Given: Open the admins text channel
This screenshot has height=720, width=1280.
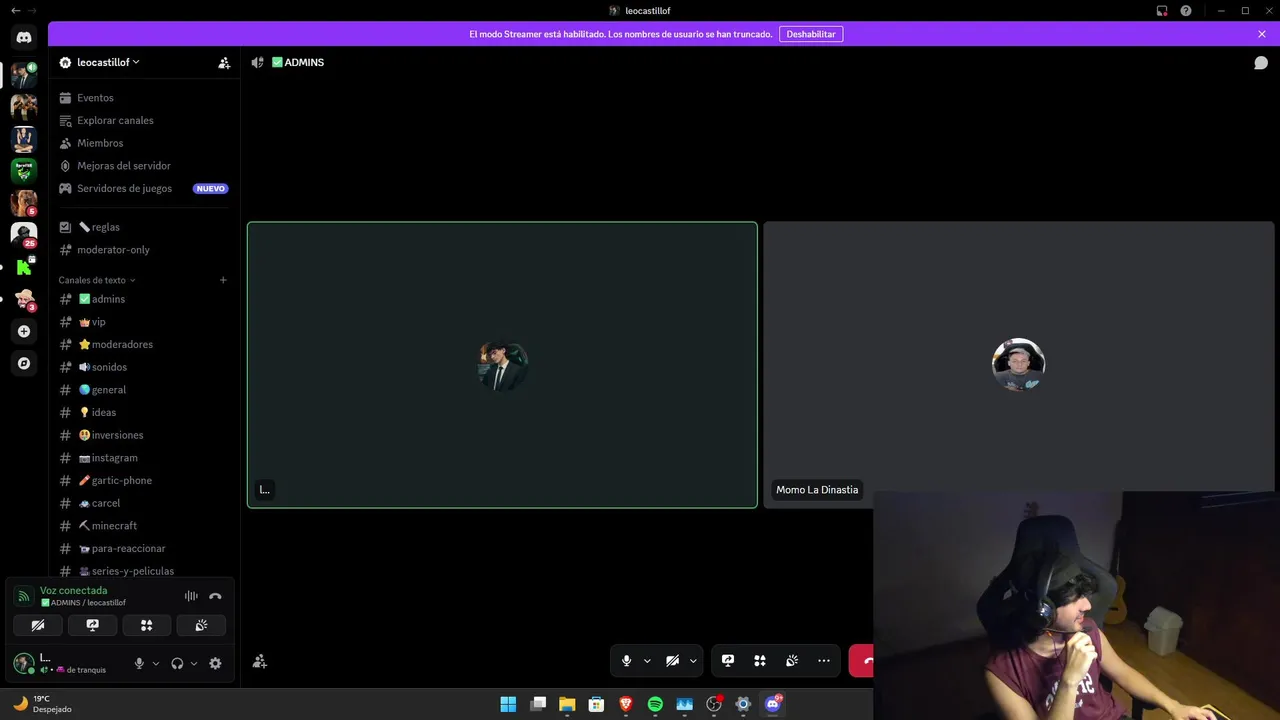Looking at the screenshot, I should 144,299.
